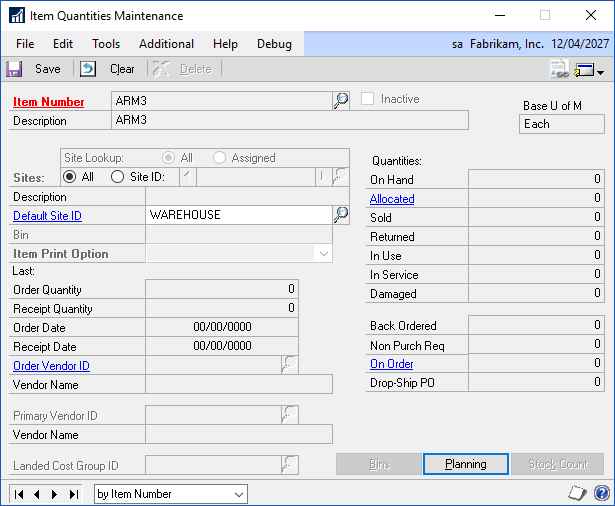Click the Save button label
The height and width of the screenshot is (506, 615).
click(x=48, y=69)
